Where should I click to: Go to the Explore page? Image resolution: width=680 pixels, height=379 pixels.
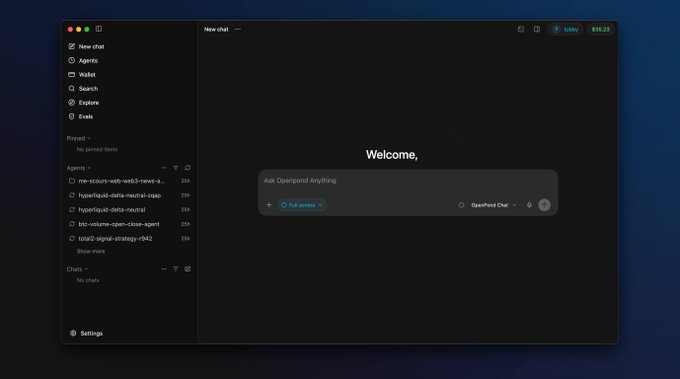coord(84,103)
